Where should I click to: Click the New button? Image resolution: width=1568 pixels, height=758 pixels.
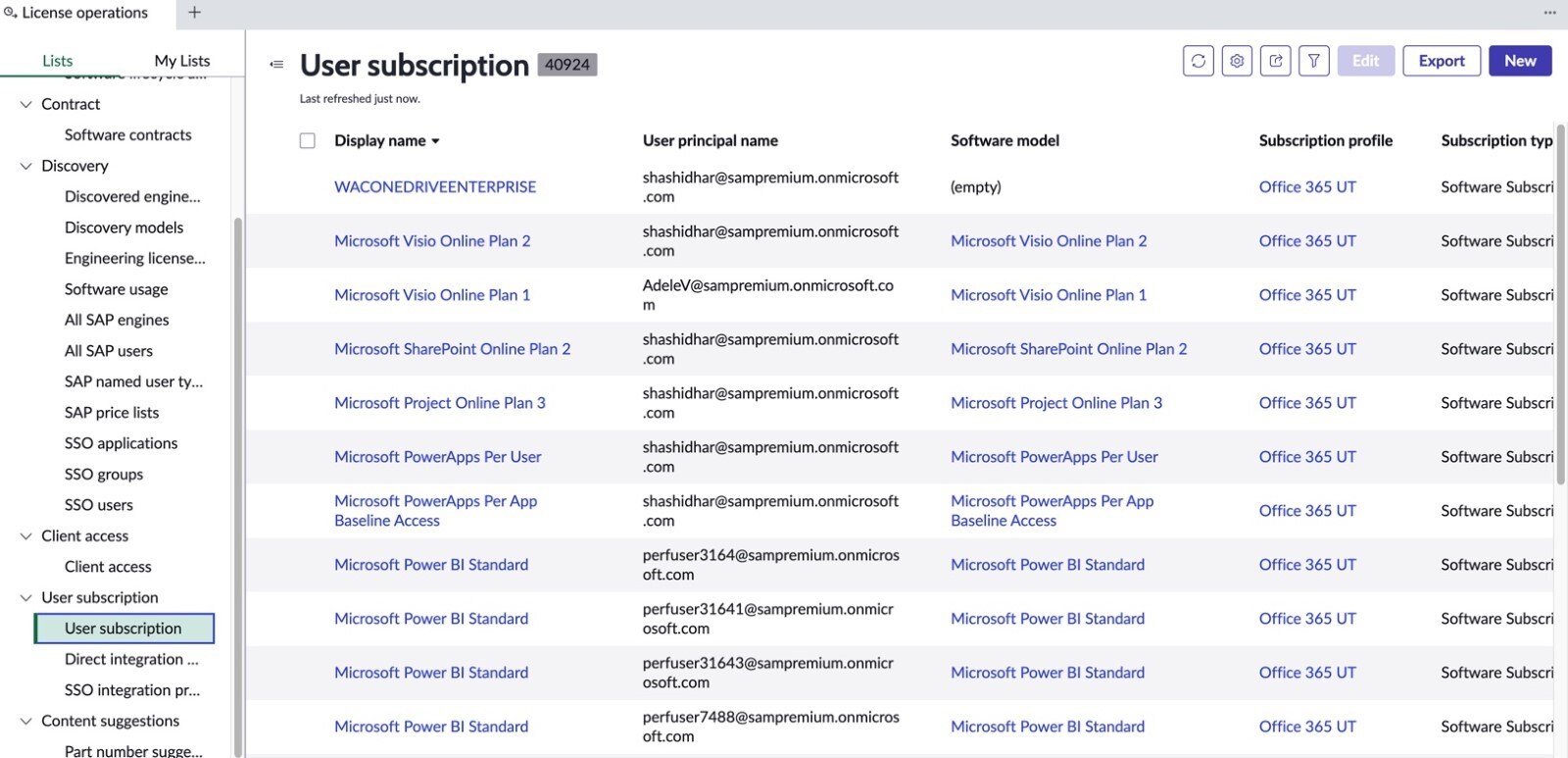(x=1520, y=61)
